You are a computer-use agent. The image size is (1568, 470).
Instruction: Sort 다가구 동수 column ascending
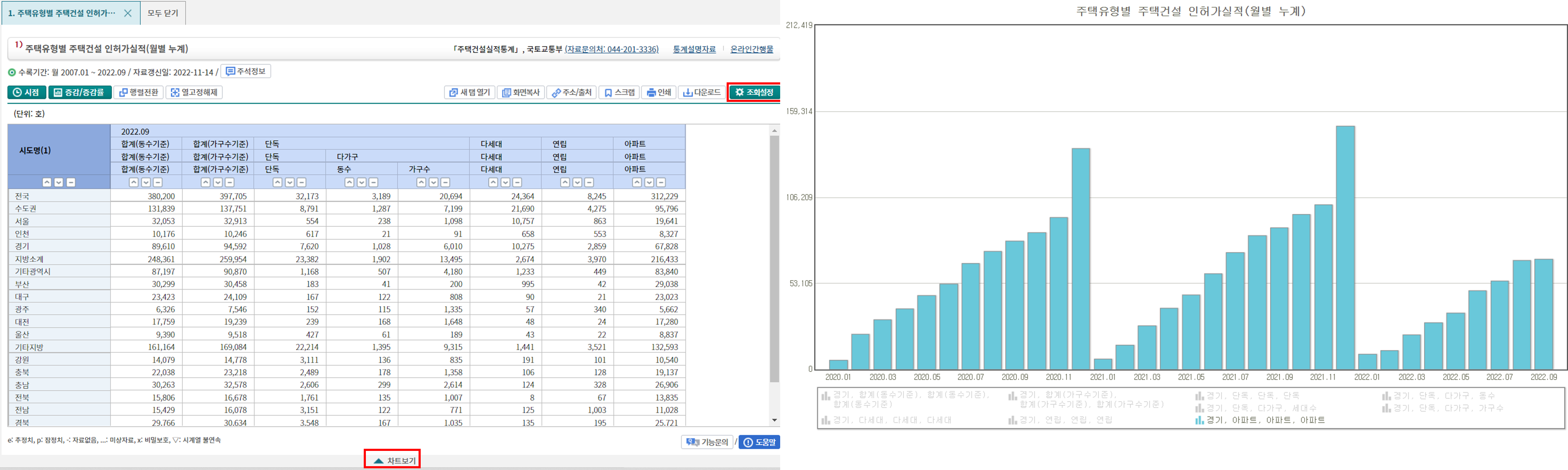coord(349,183)
